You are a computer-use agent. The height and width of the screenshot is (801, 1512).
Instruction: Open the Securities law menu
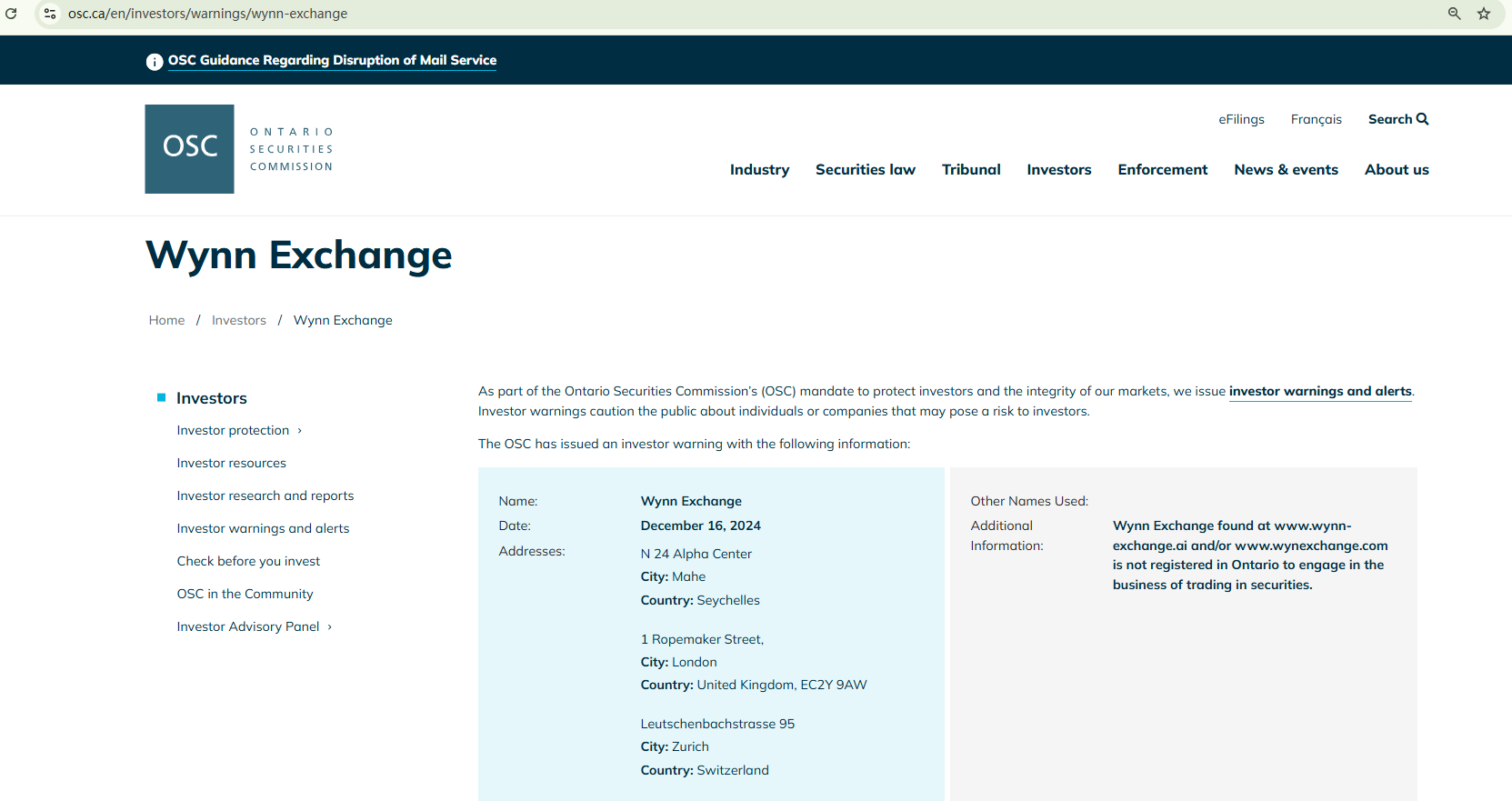tap(866, 169)
